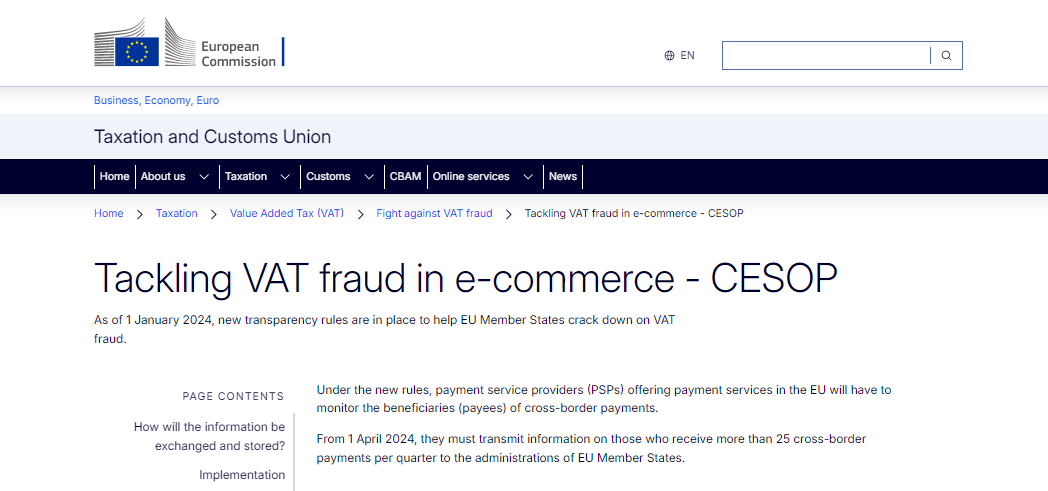Screen dimensions: 1048x491
Task: Select the EN language button
Action: coord(687,56)
